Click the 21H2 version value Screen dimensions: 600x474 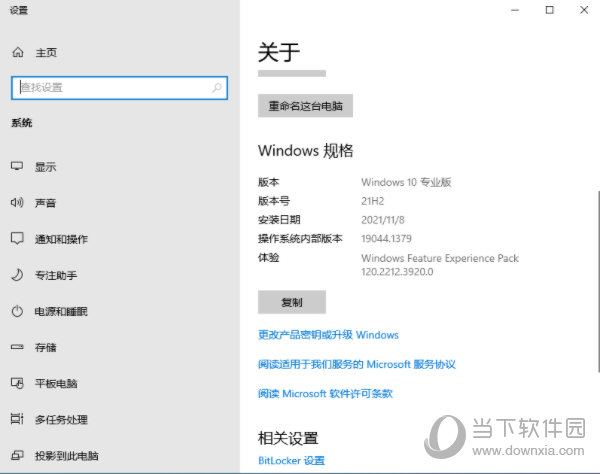[373, 201]
